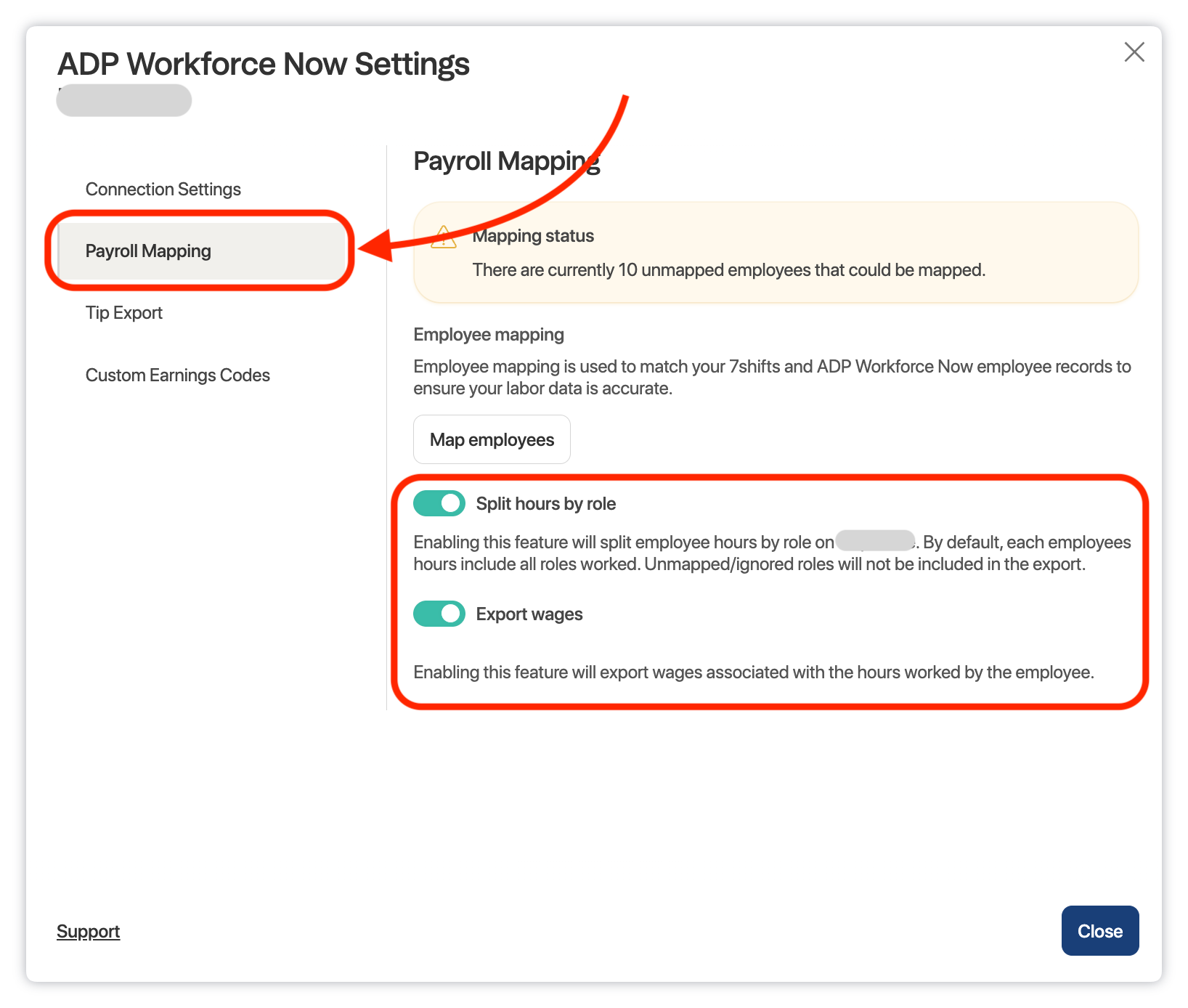This screenshot has width=1188, height=1008.
Task: Disable the Export wages switch
Action: 439,614
